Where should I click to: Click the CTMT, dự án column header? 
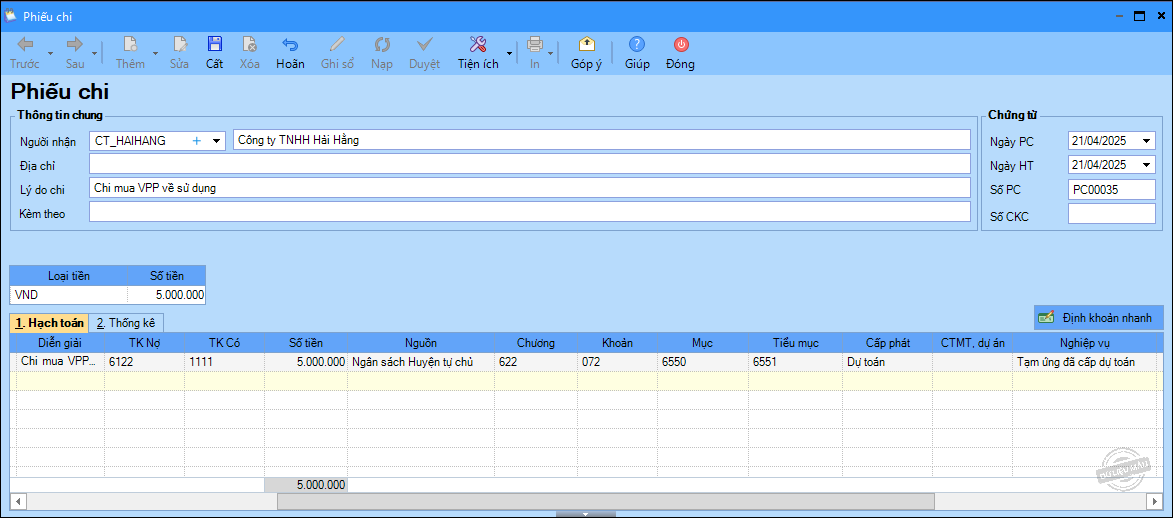[x=972, y=343]
